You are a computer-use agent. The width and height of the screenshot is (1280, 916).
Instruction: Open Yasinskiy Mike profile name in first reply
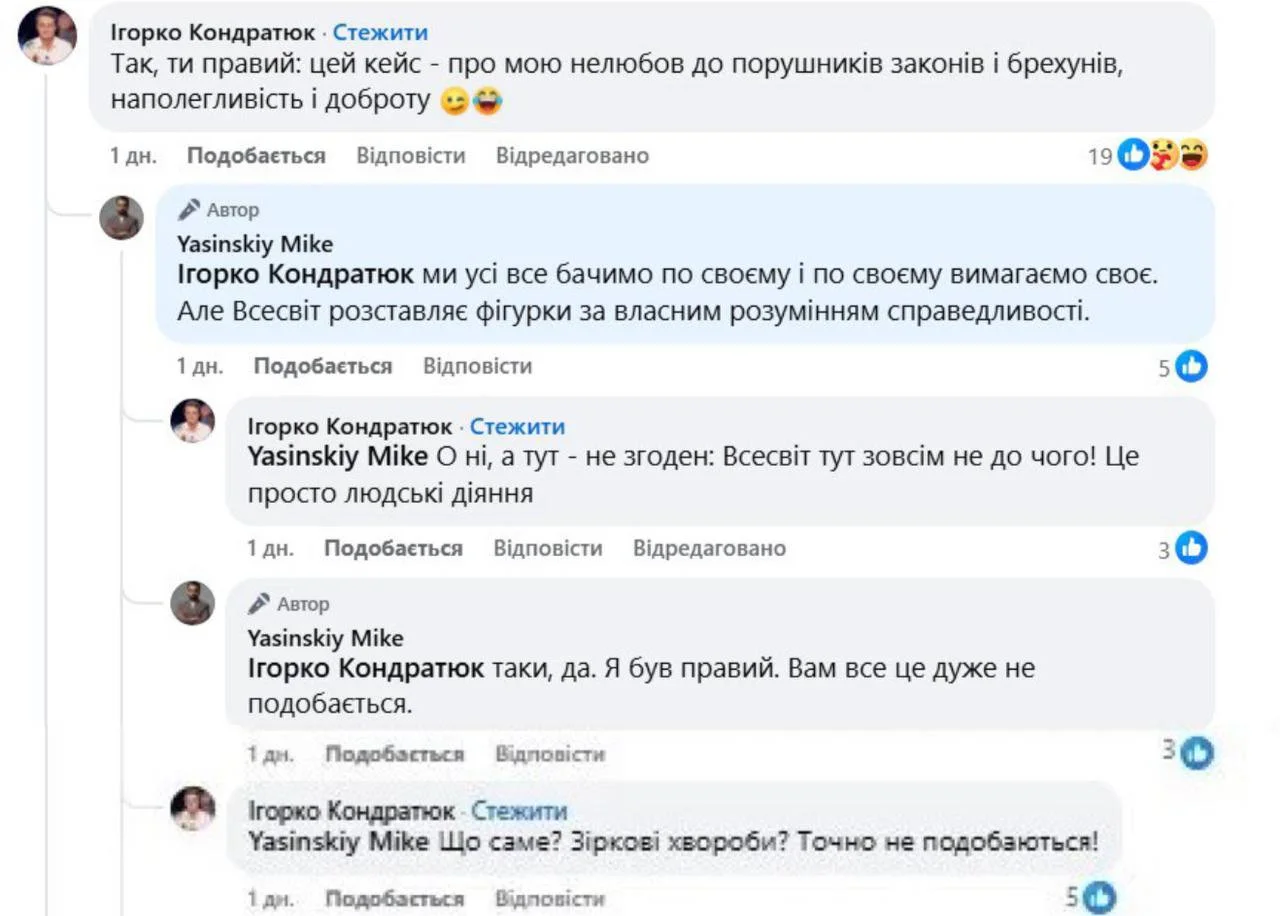[x=255, y=244]
